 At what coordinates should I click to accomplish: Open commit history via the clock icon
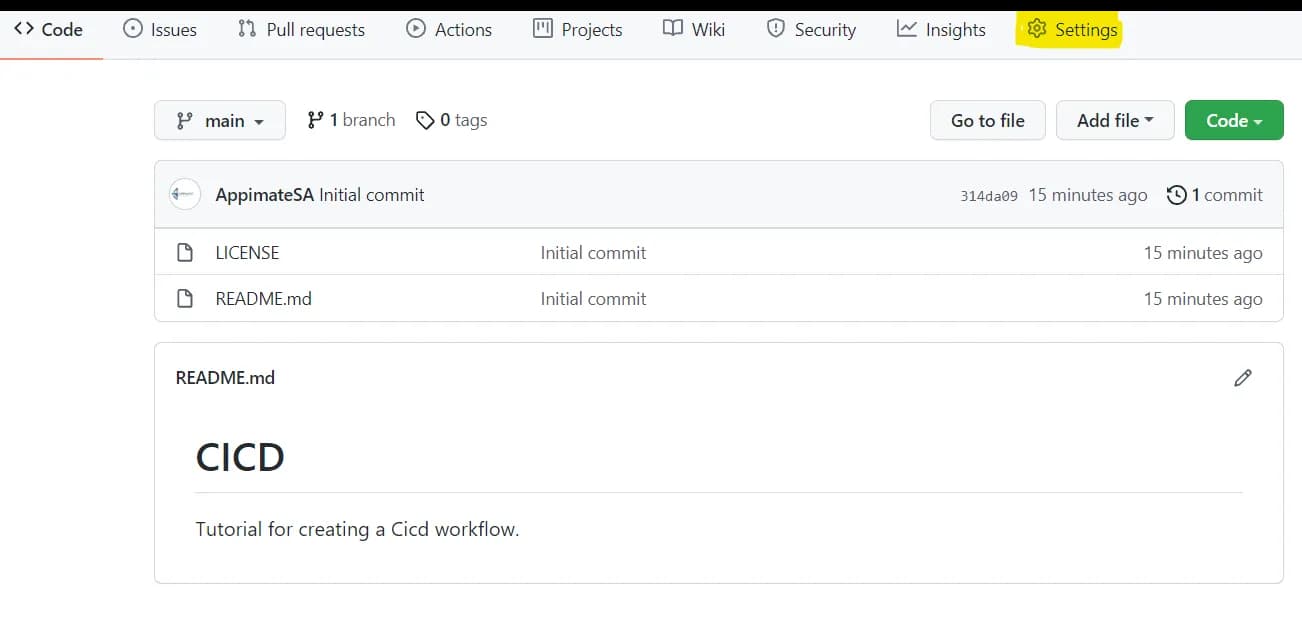(1177, 195)
